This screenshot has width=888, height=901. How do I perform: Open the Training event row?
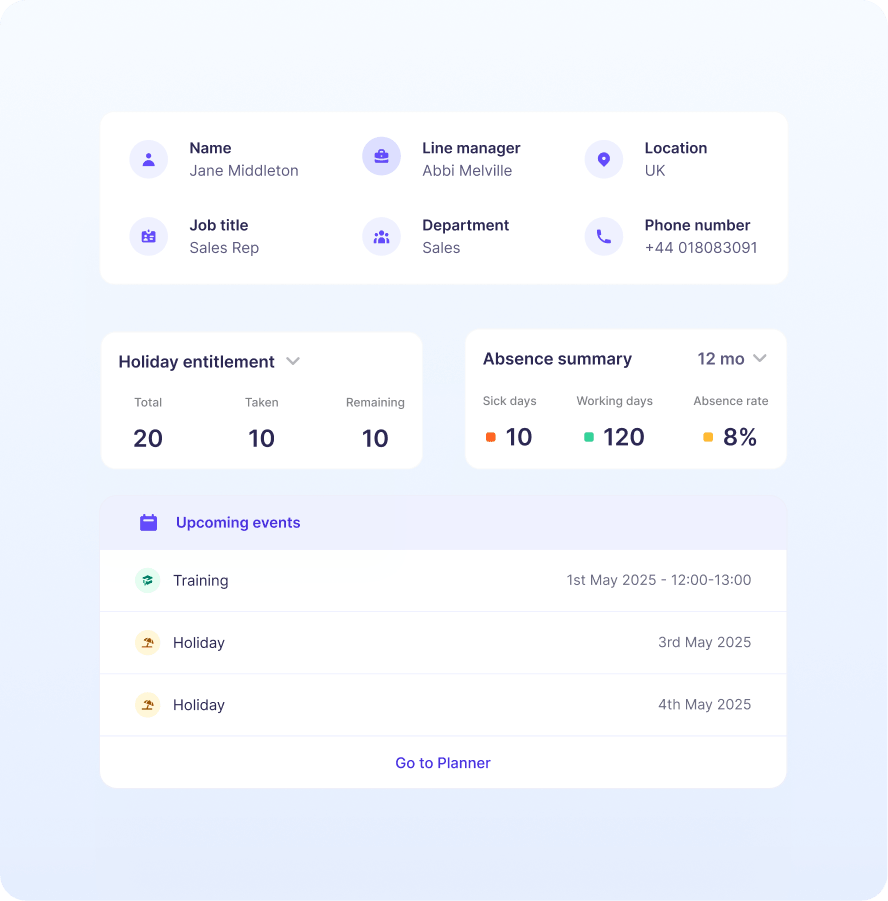(x=443, y=580)
